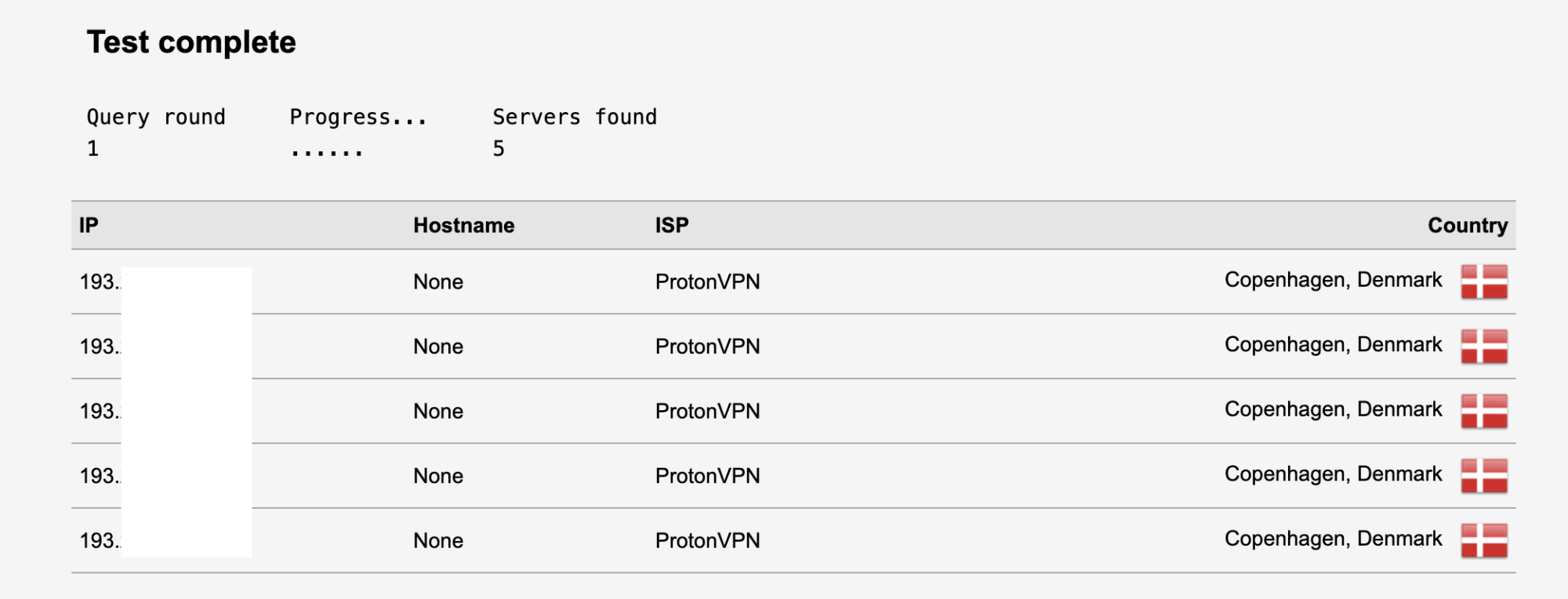
Task: Click the Query round label
Action: click(156, 118)
